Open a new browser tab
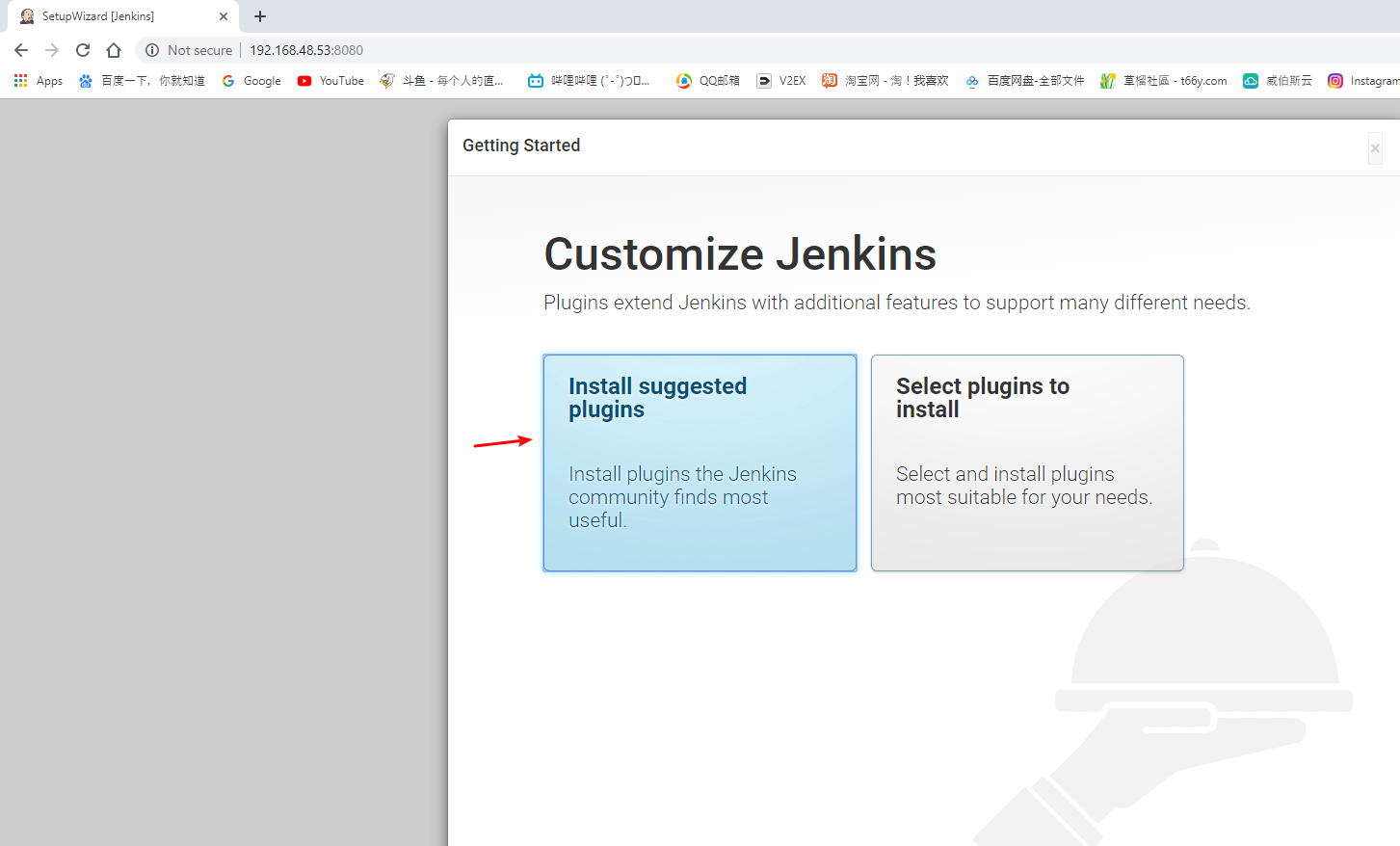The width and height of the screenshot is (1400, 846). (x=260, y=16)
